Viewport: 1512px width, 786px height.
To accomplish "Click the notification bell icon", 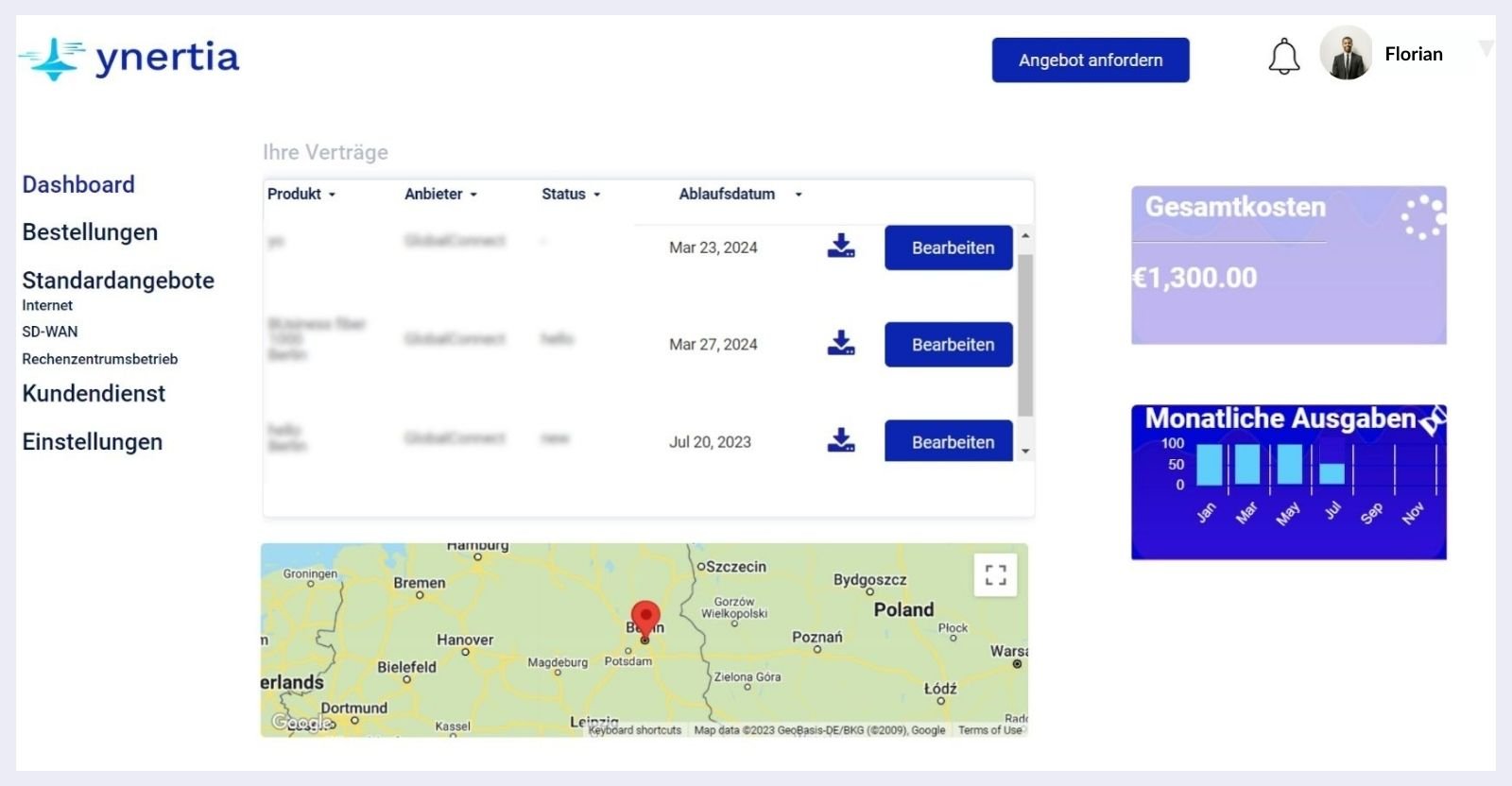I will coord(1283,57).
